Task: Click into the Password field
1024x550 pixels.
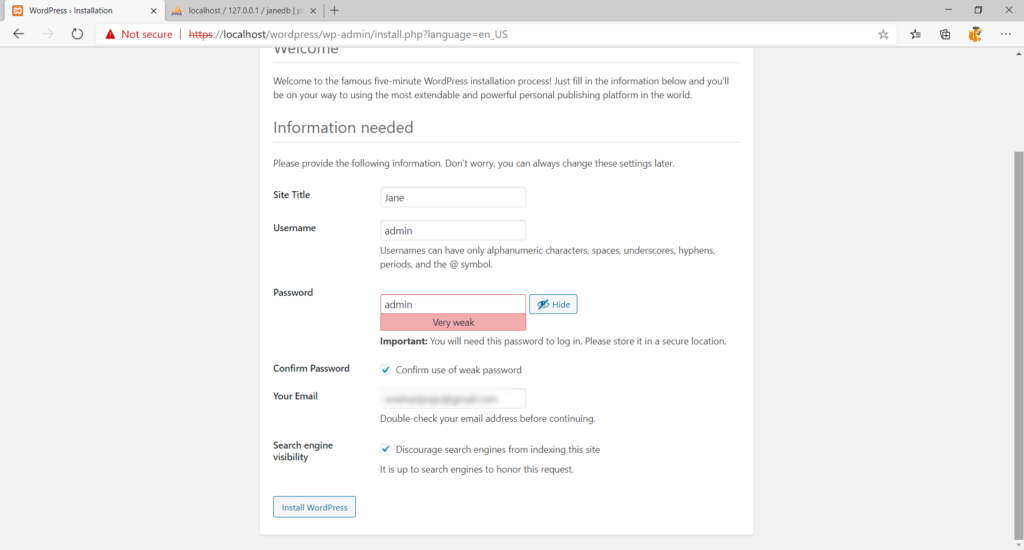Action: (453, 304)
